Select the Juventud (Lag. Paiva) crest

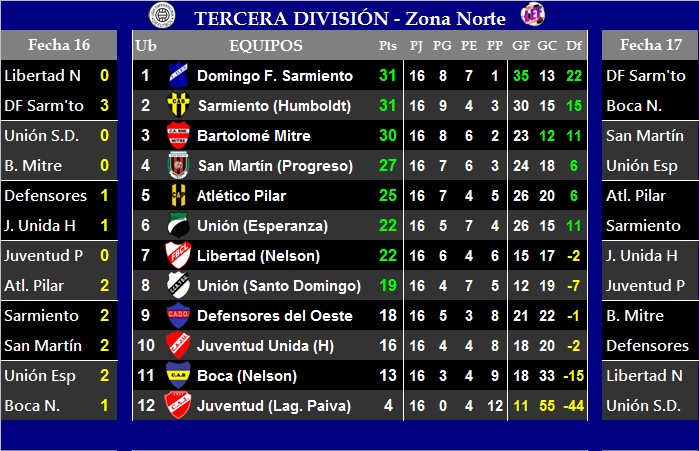tap(178, 405)
